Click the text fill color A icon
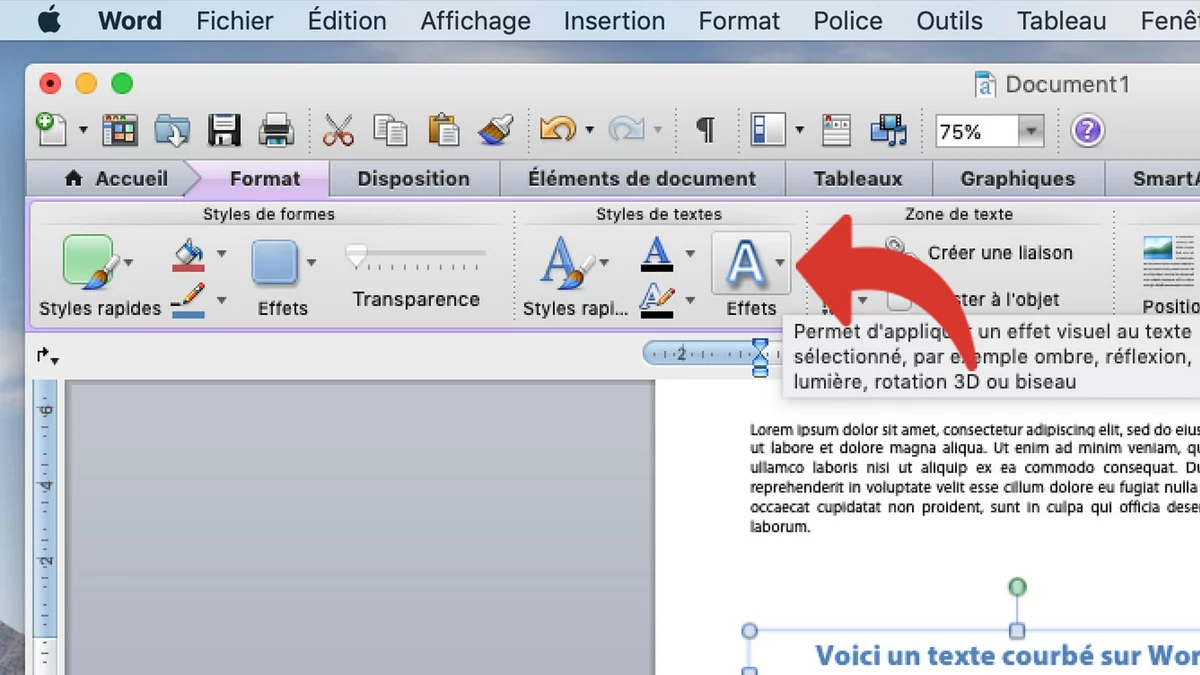This screenshot has width=1200, height=675. (x=656, y=254)
